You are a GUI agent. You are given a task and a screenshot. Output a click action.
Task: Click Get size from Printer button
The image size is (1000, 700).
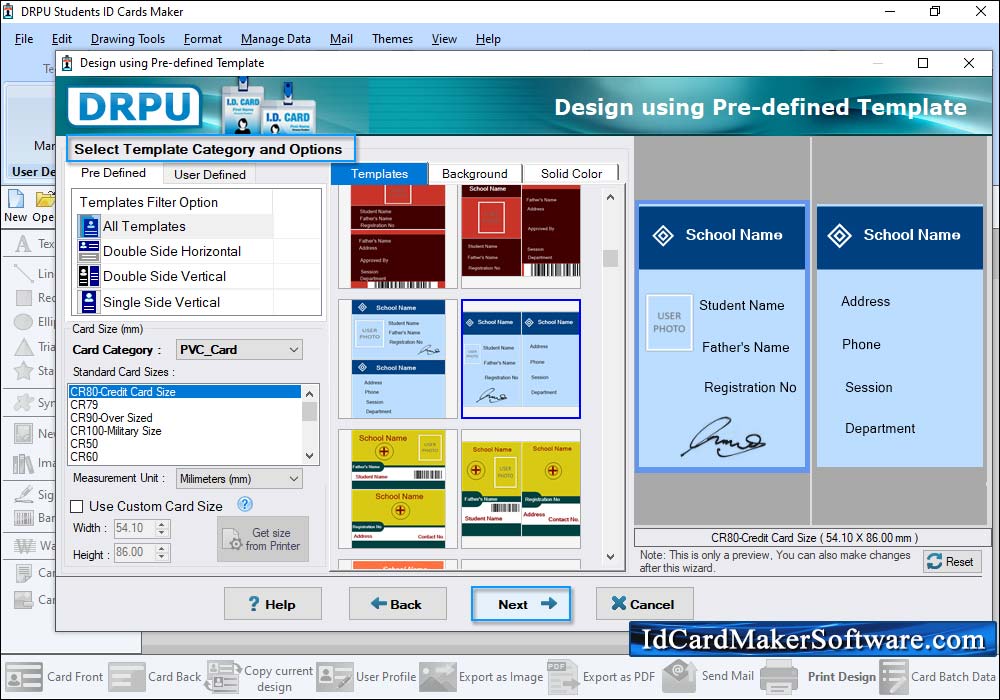click(263, 539)
